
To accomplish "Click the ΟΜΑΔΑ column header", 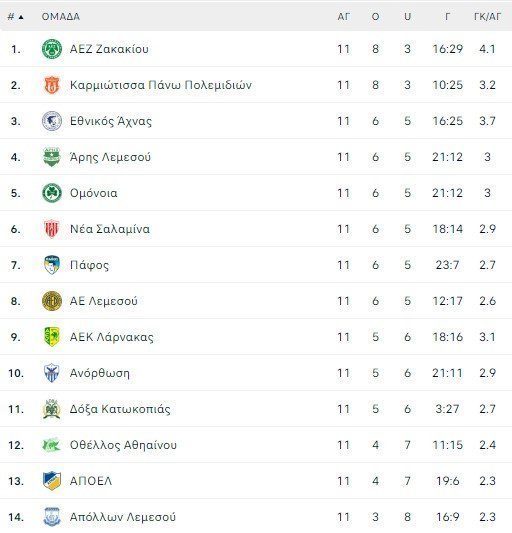I will point(61,17).
